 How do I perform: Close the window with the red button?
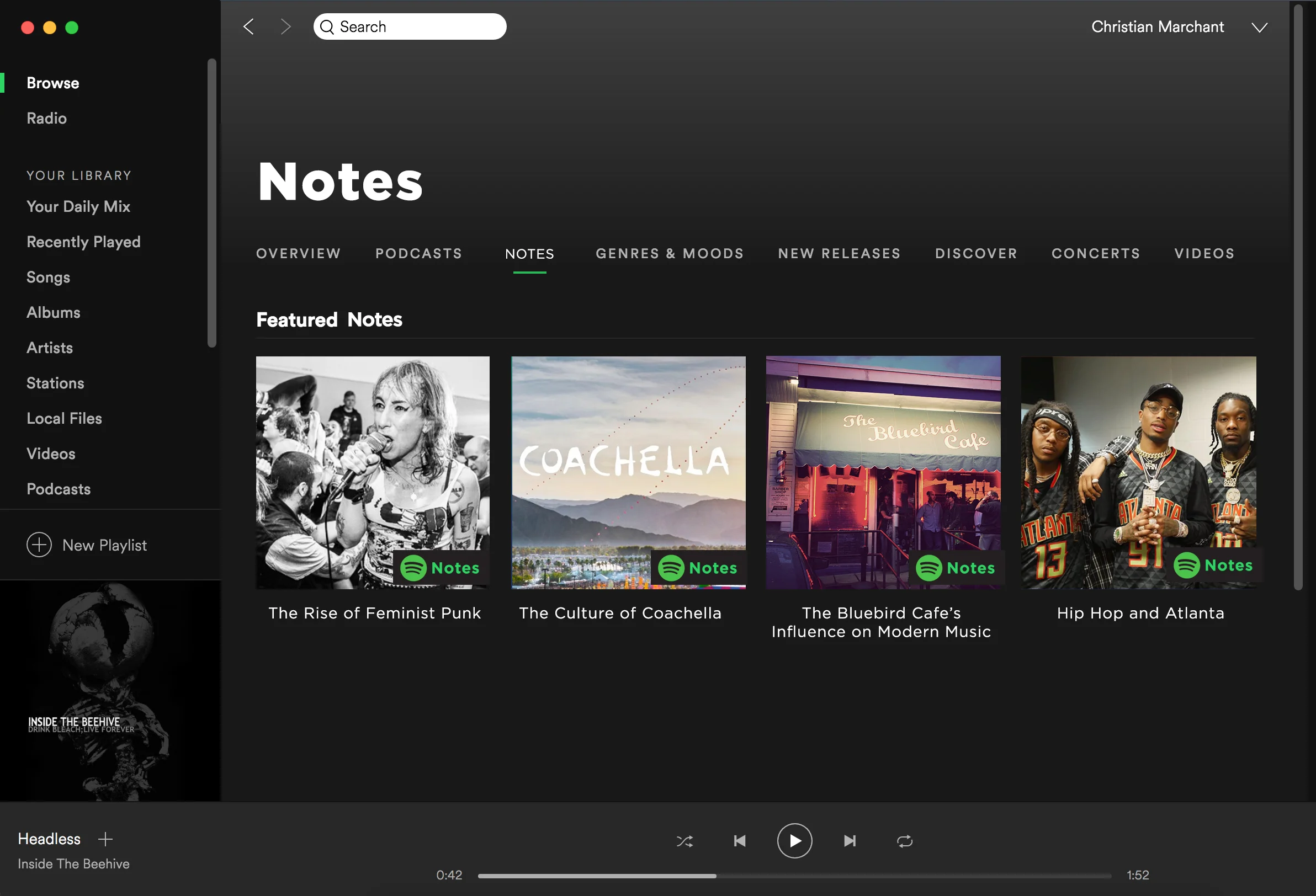(28, 27)
